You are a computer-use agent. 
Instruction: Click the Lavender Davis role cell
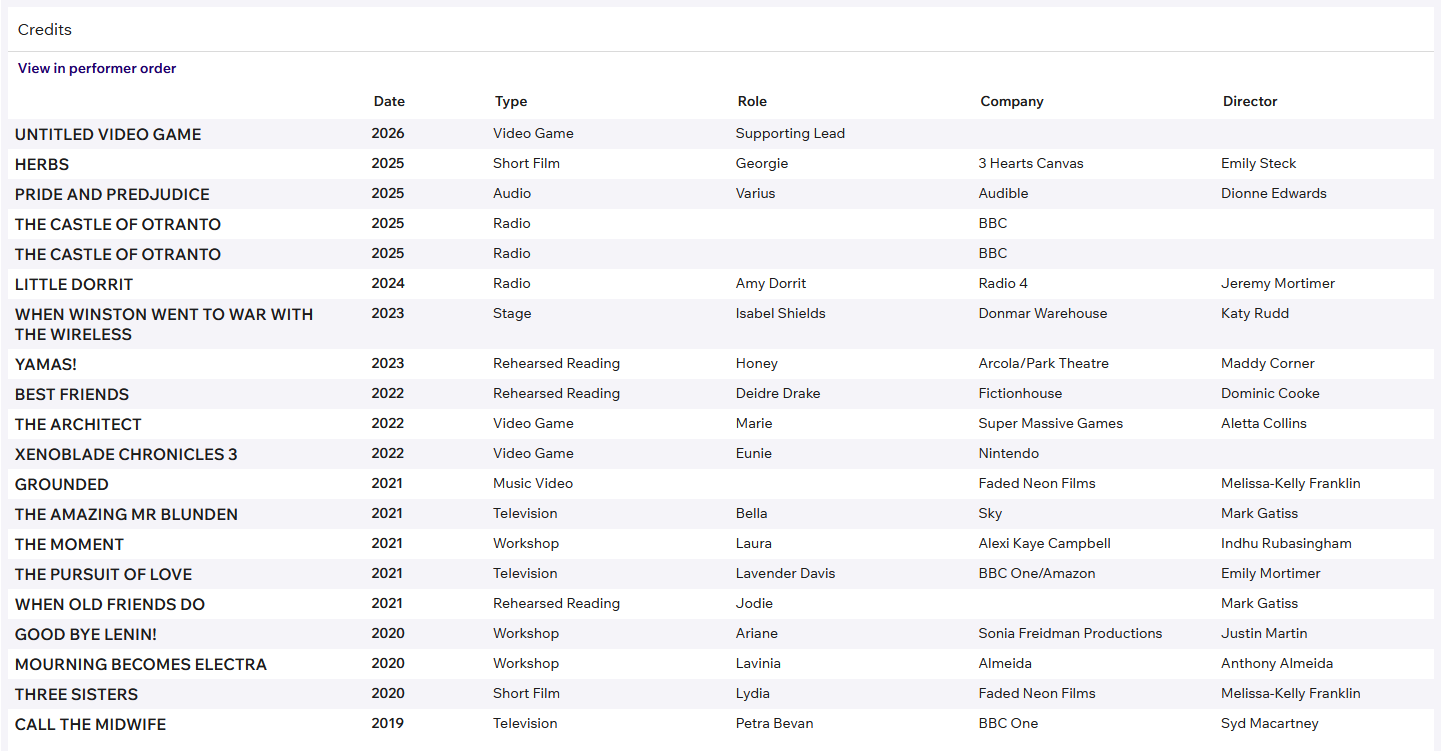[x=786, y=573]
